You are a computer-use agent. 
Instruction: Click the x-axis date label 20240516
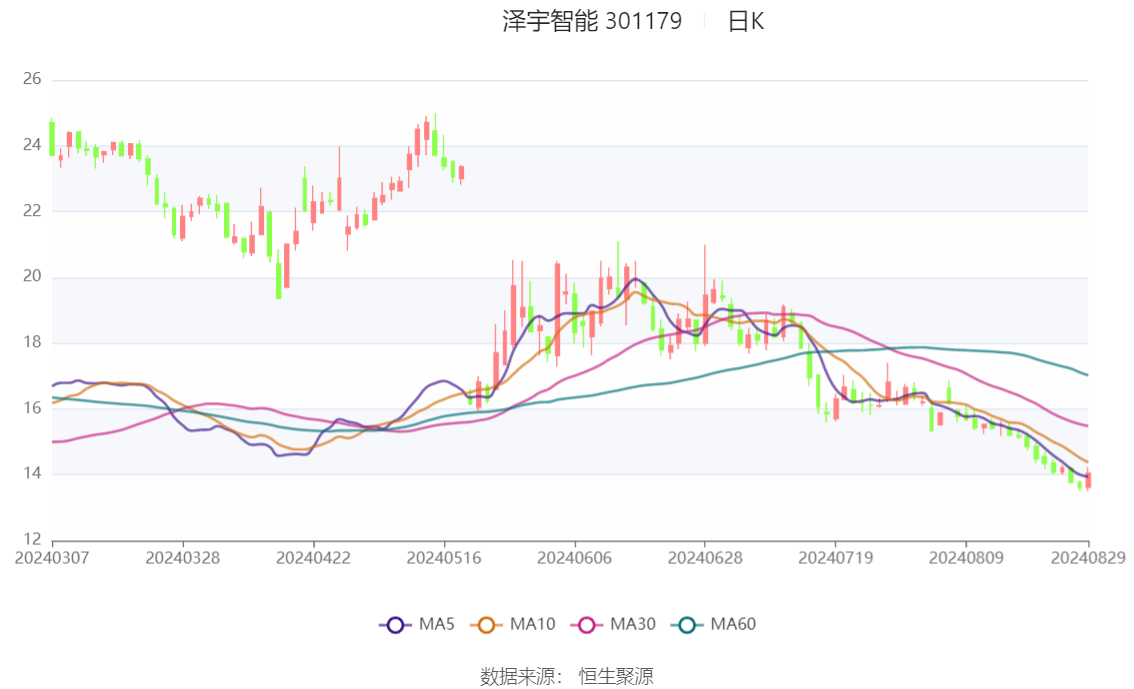(444, 558)
